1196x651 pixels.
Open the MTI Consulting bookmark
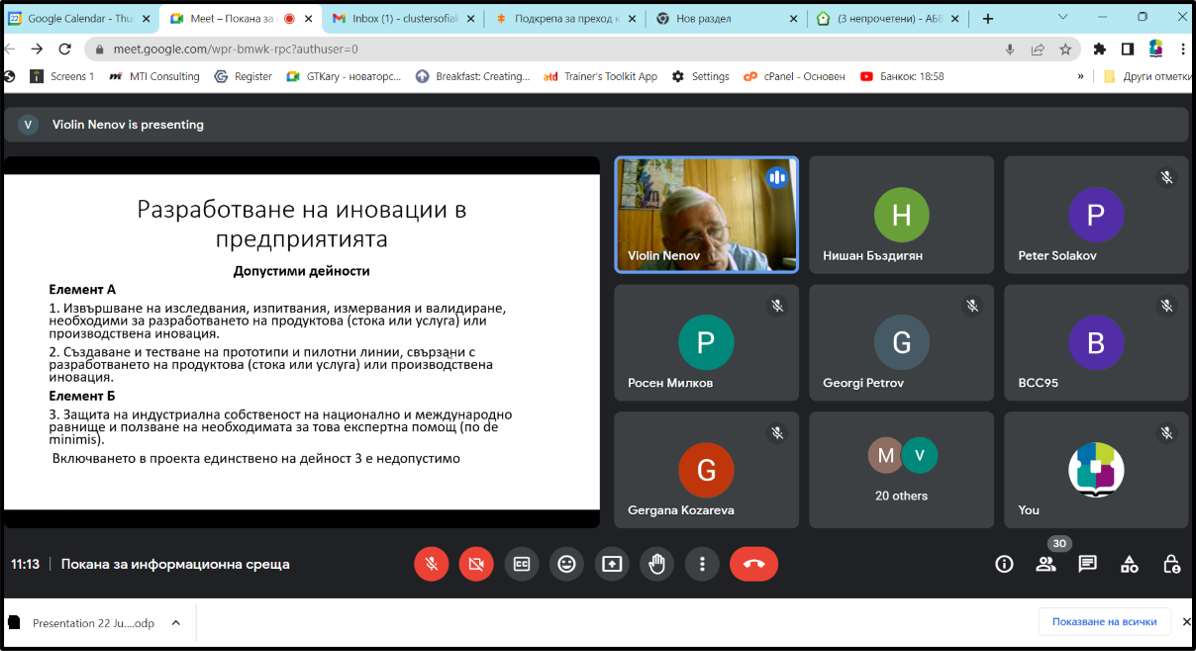154,76
